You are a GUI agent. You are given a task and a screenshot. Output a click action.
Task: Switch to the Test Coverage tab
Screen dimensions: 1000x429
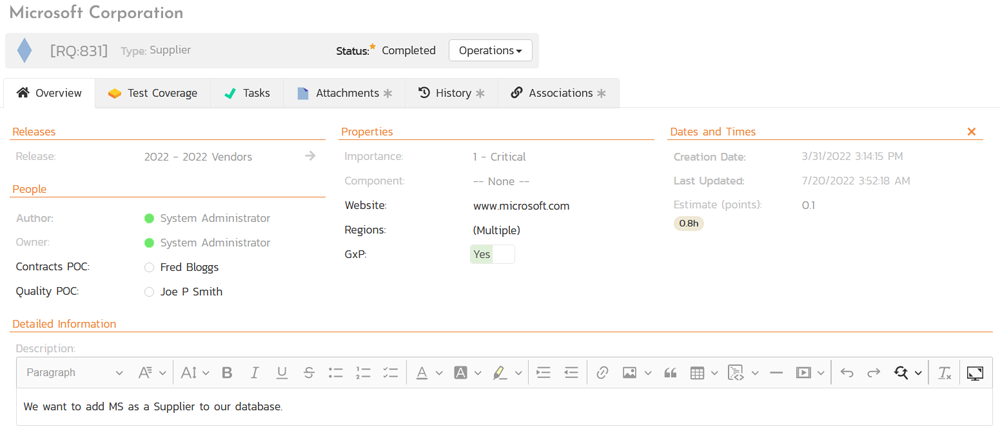153,93
